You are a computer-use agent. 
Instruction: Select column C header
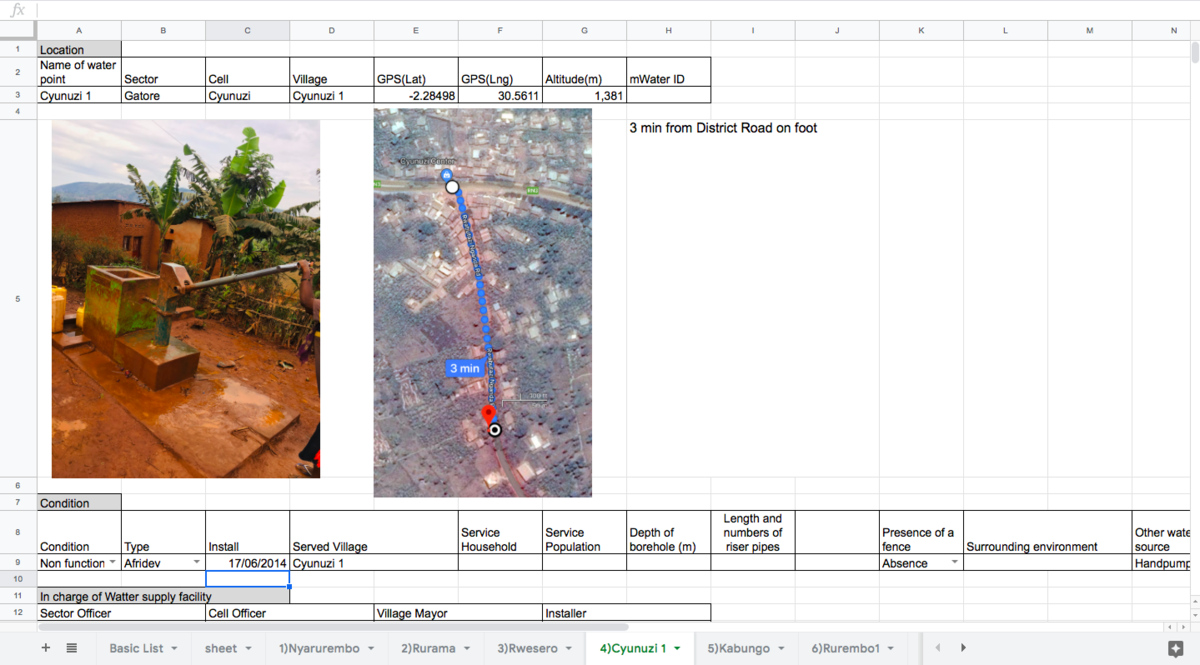[x=248, y=30]
